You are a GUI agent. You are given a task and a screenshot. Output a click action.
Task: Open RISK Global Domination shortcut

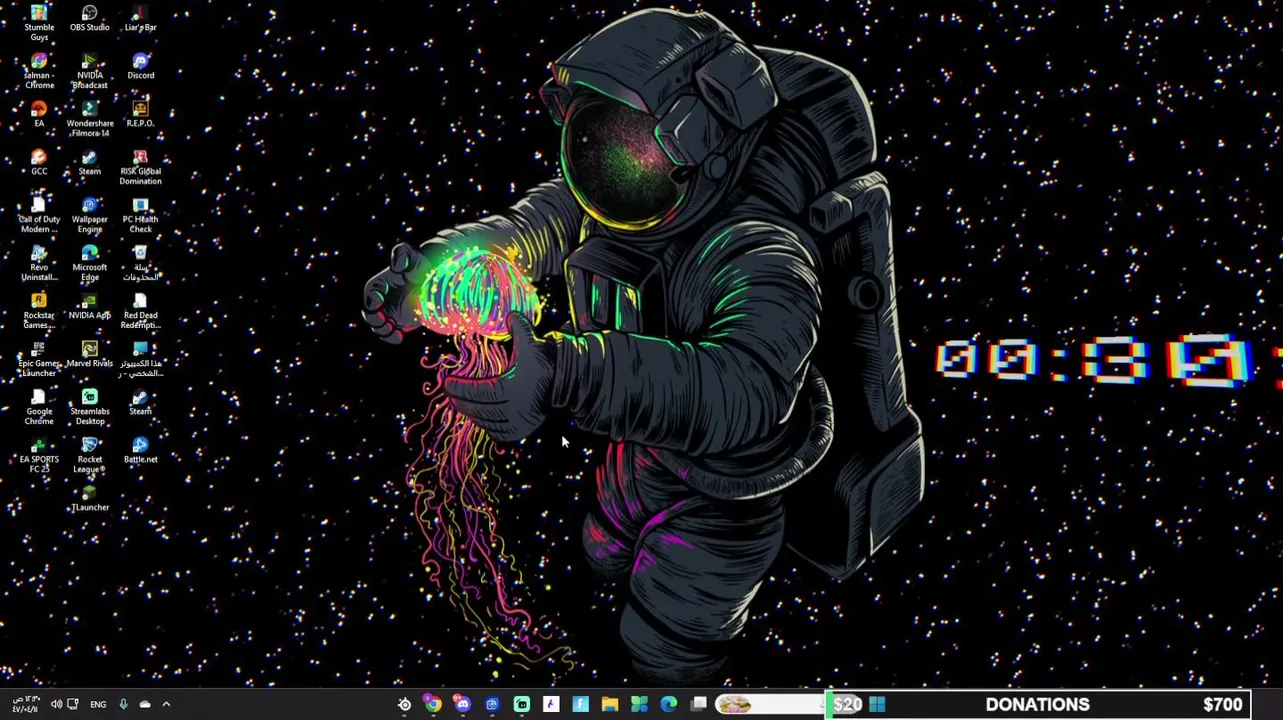click(x=140, y=167)
